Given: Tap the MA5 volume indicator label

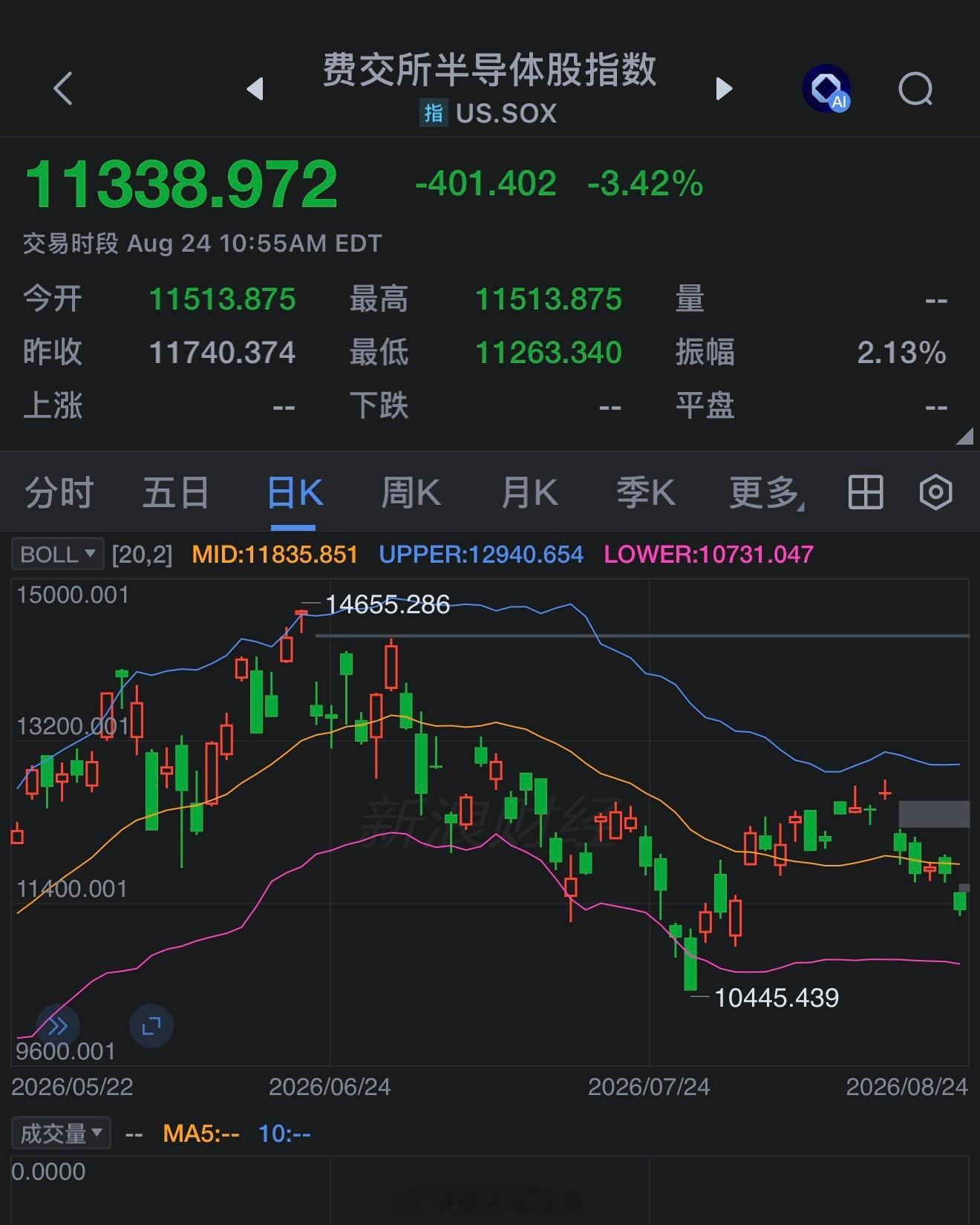Looking at the screenshot, I should coord(201,1134).
